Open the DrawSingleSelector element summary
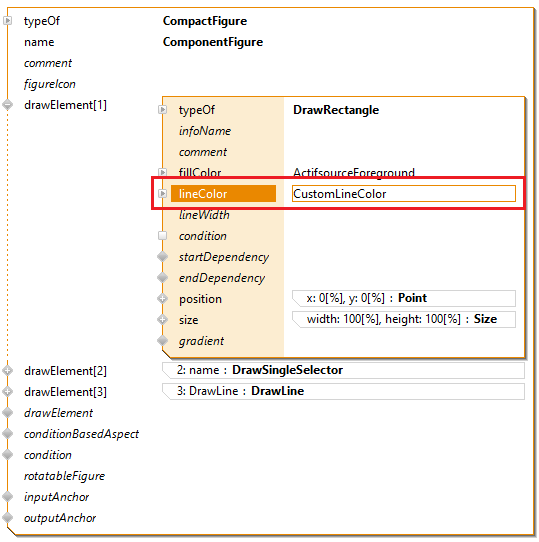This screenshot has height=542, width=539. coord(343,370)
